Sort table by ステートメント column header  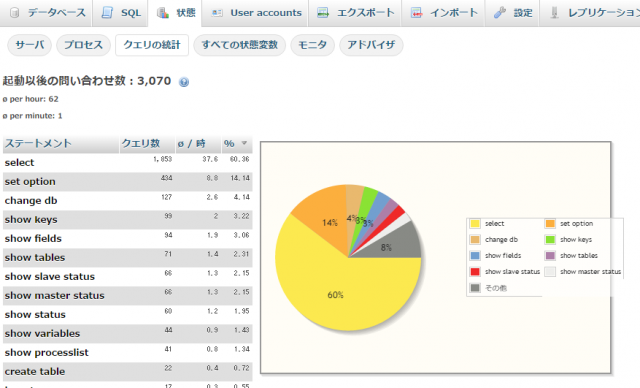click(x=38, y=144)
